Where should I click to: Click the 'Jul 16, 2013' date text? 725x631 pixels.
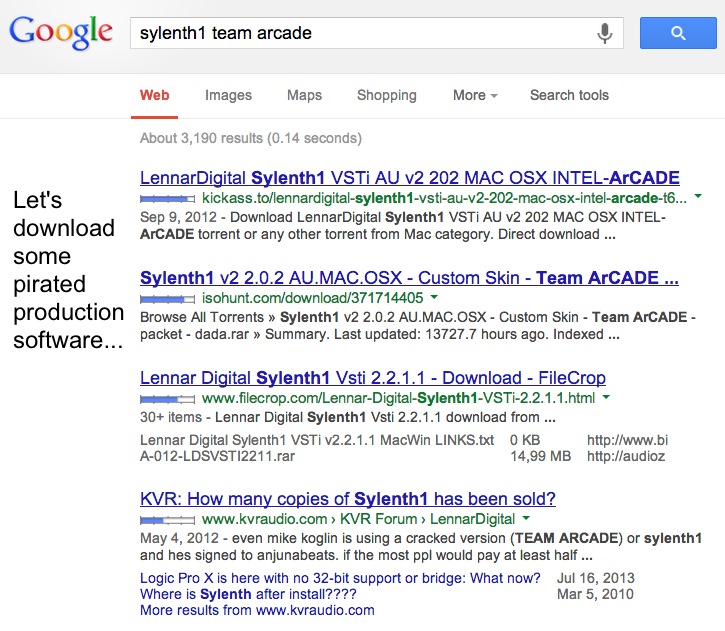pos(596,578)
